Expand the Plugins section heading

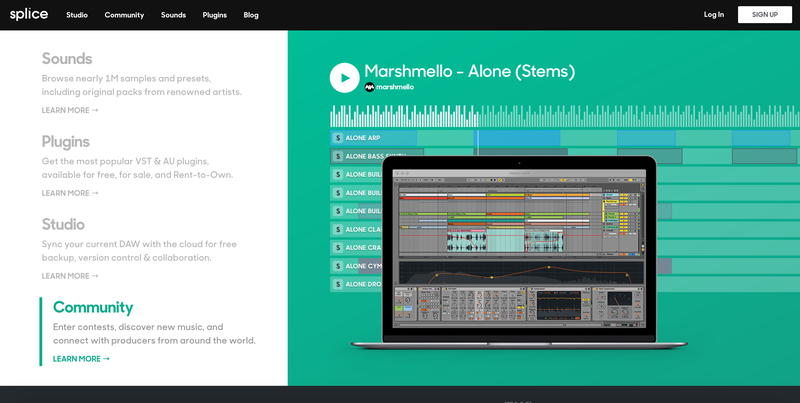[x=66, y=142]
